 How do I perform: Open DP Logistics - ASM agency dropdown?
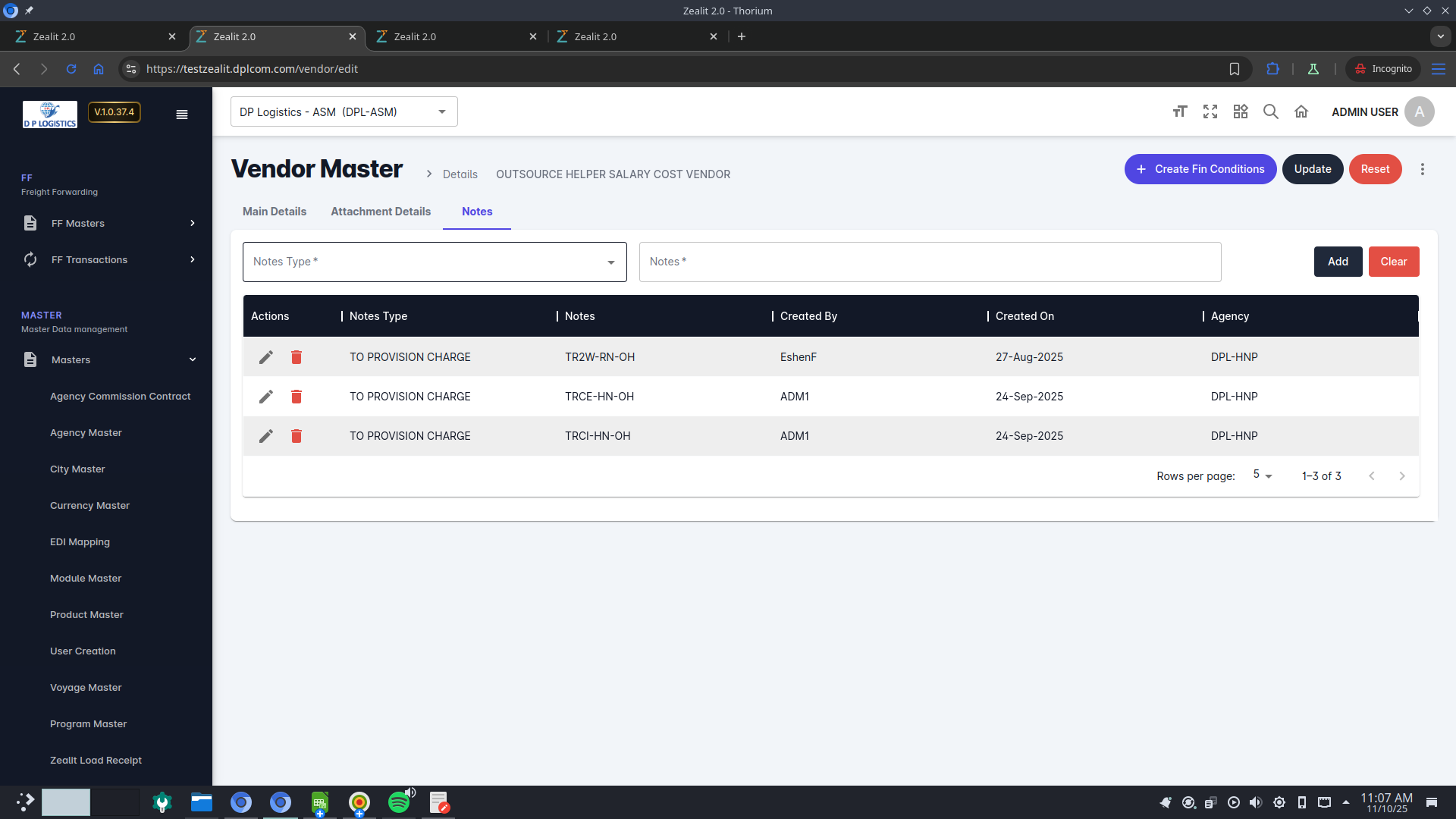[344, 112]
